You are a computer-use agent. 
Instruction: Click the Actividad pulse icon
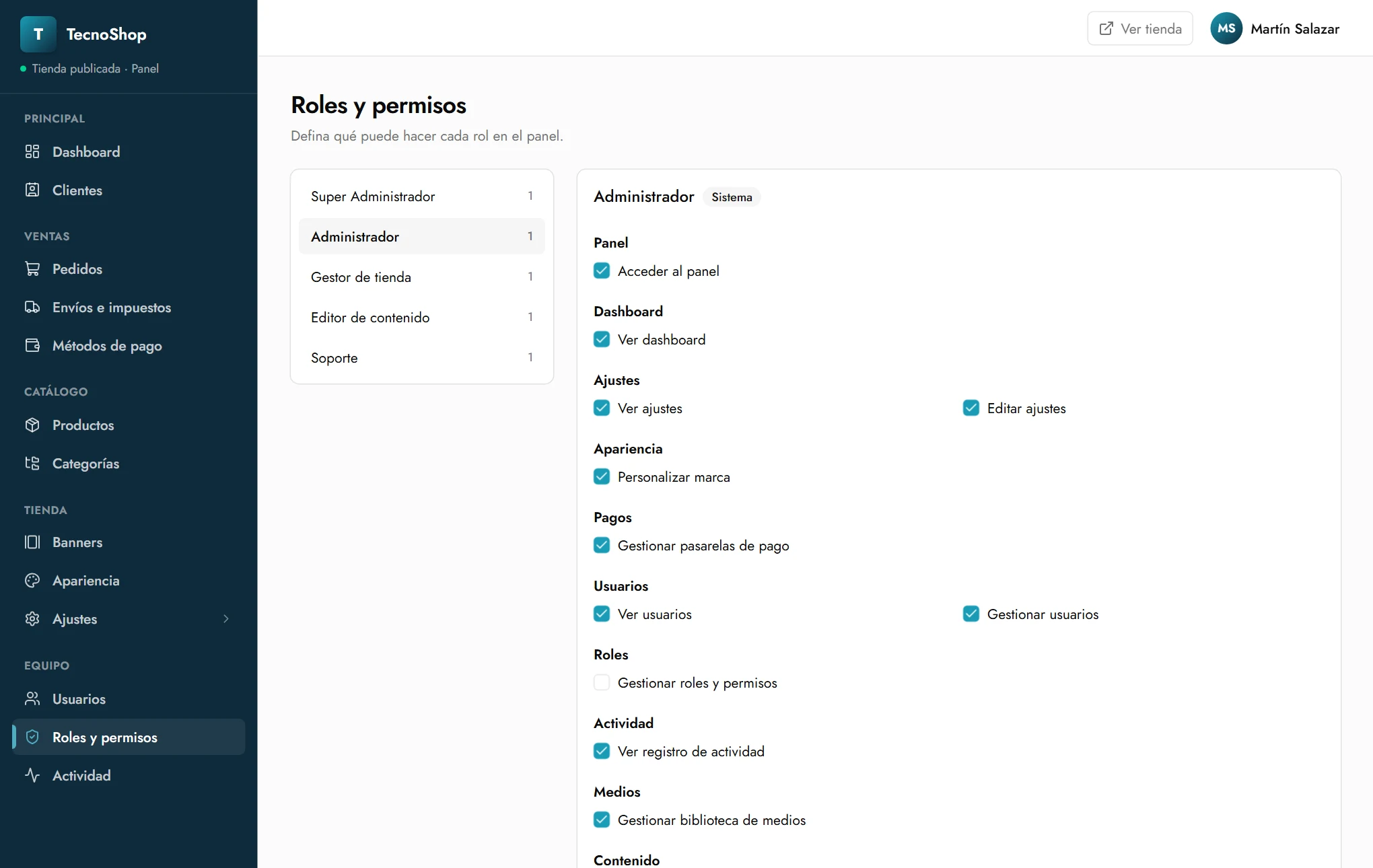point(32,775)
